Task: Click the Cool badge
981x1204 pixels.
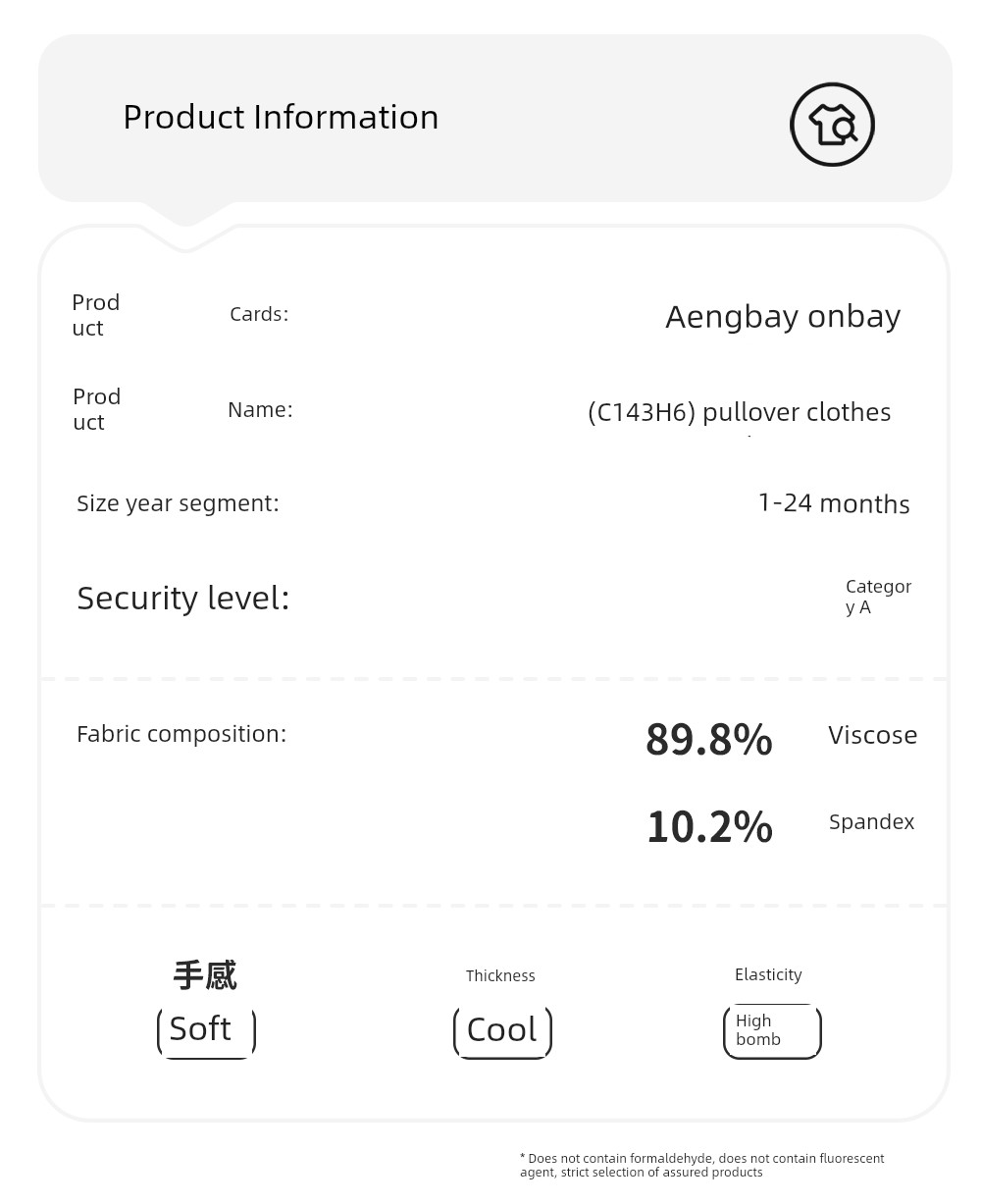Action: (502, 1031)
